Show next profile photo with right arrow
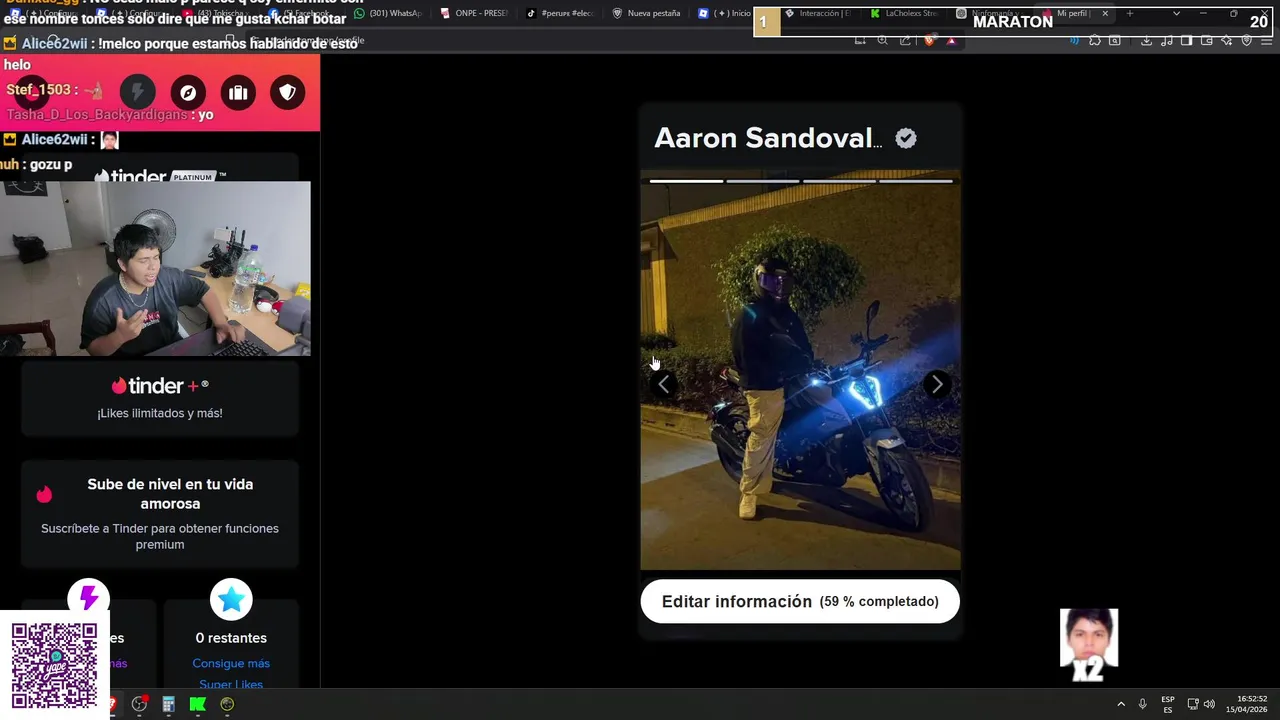 (937, 384)
